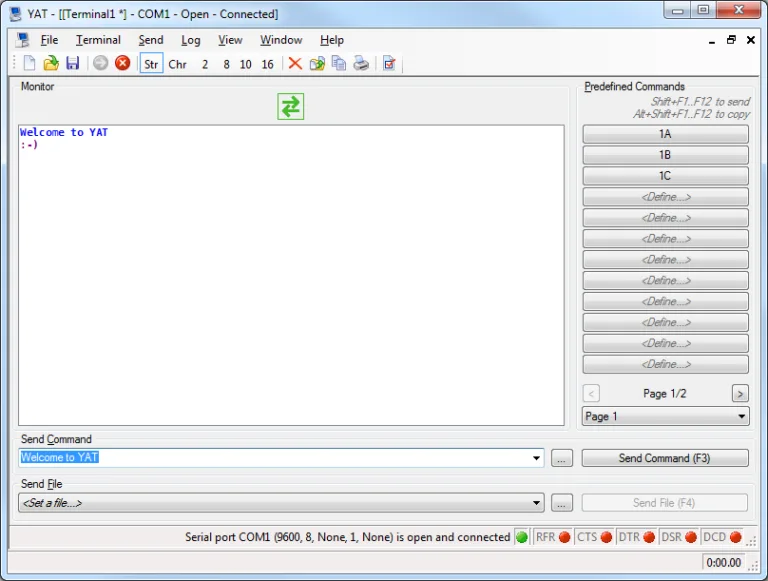Click the grayed Open/Start port icon

point(100,63)
